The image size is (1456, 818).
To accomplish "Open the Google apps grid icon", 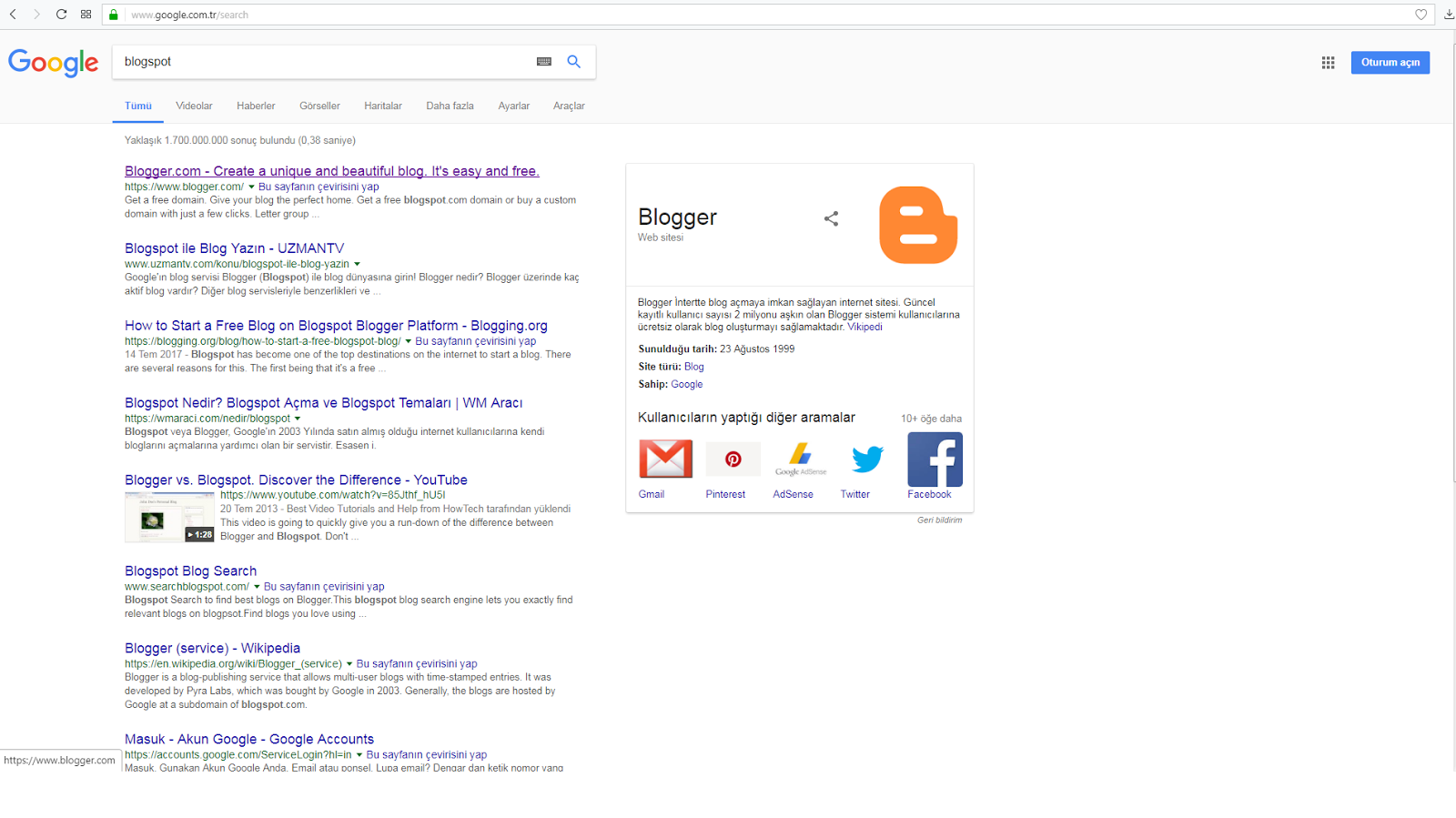I will pos(1329,63).
